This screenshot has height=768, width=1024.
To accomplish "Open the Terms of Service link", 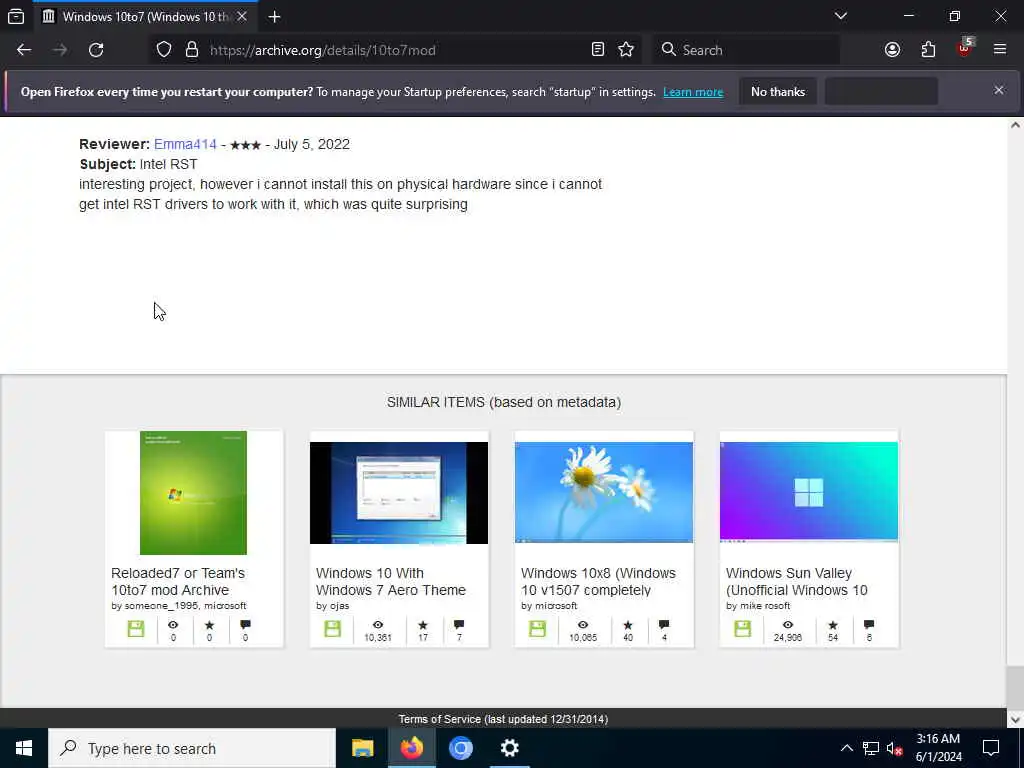I will [503, 719].
